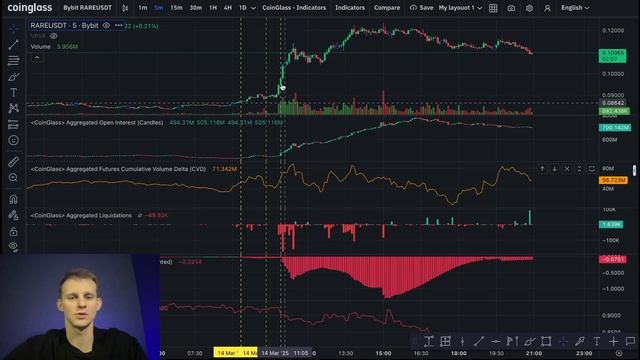This screenshot has width=640, height=360.
Task: Select the highlighter pen tool in bottom toolbar
Action: [580, 341]
